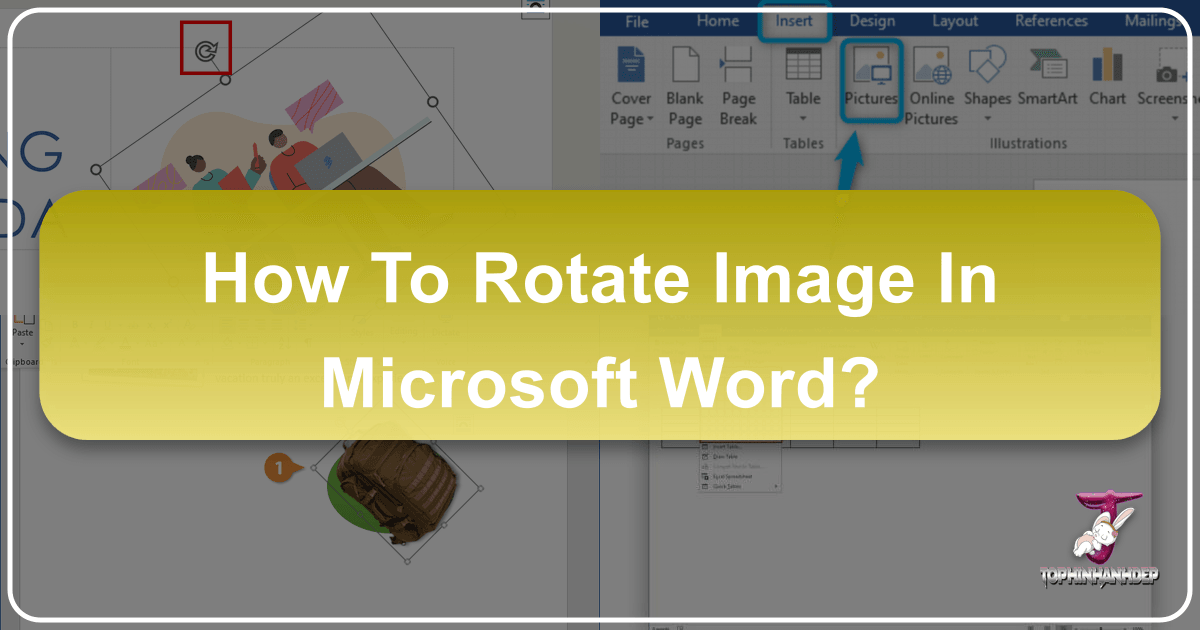Viewport: 1200px width, 630px height.
Task: Go to the References tab
Action: coord(1050,20)
